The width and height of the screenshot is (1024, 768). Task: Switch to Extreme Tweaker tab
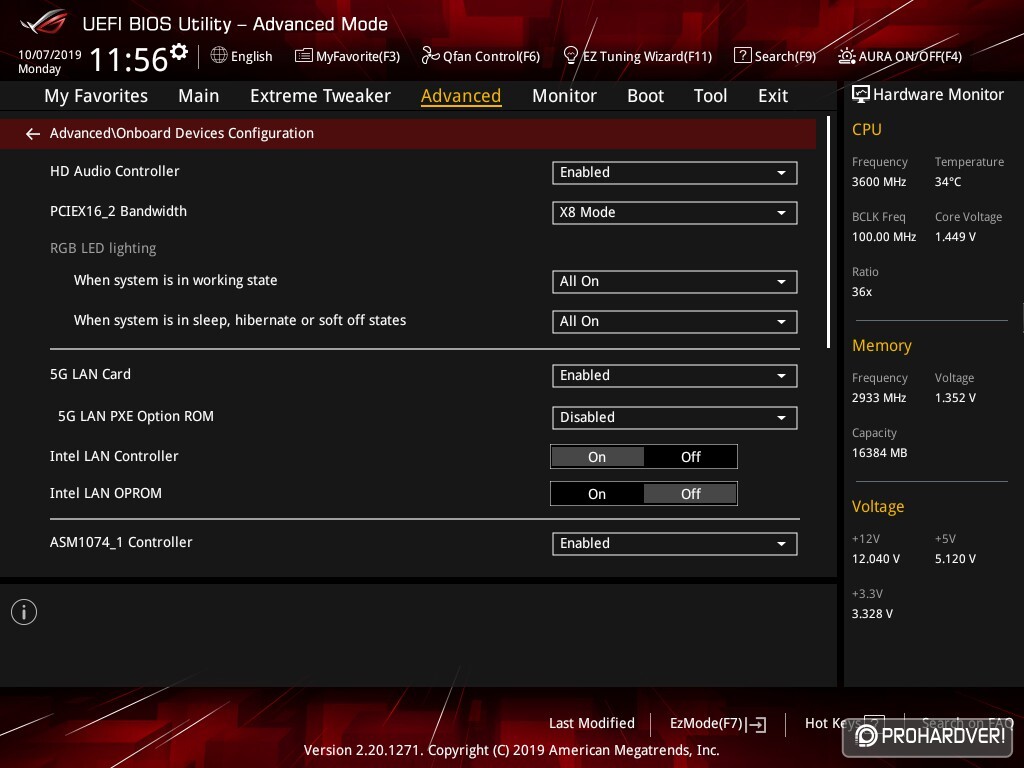[x=320, y=96]
